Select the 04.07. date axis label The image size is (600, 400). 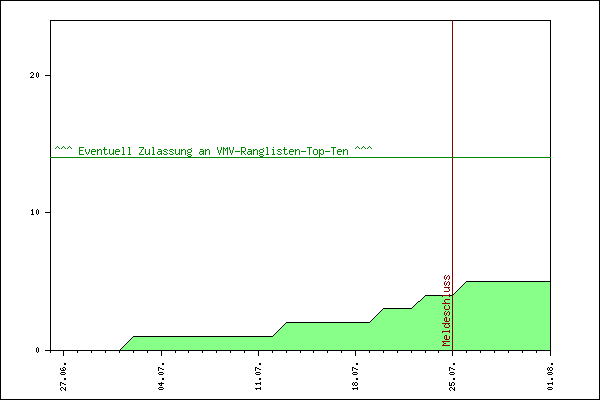pyautogui.click(x=161, y=376)
